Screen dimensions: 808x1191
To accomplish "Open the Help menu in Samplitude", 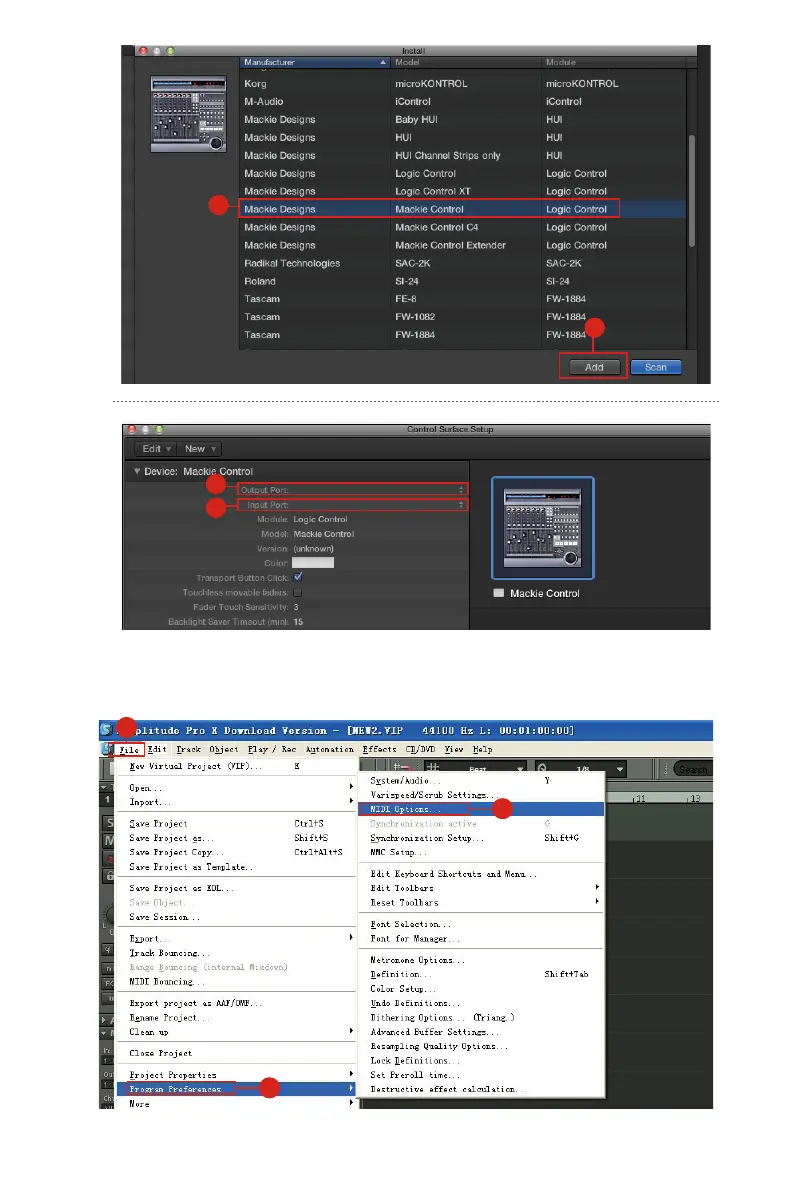I will coord(483,749).
